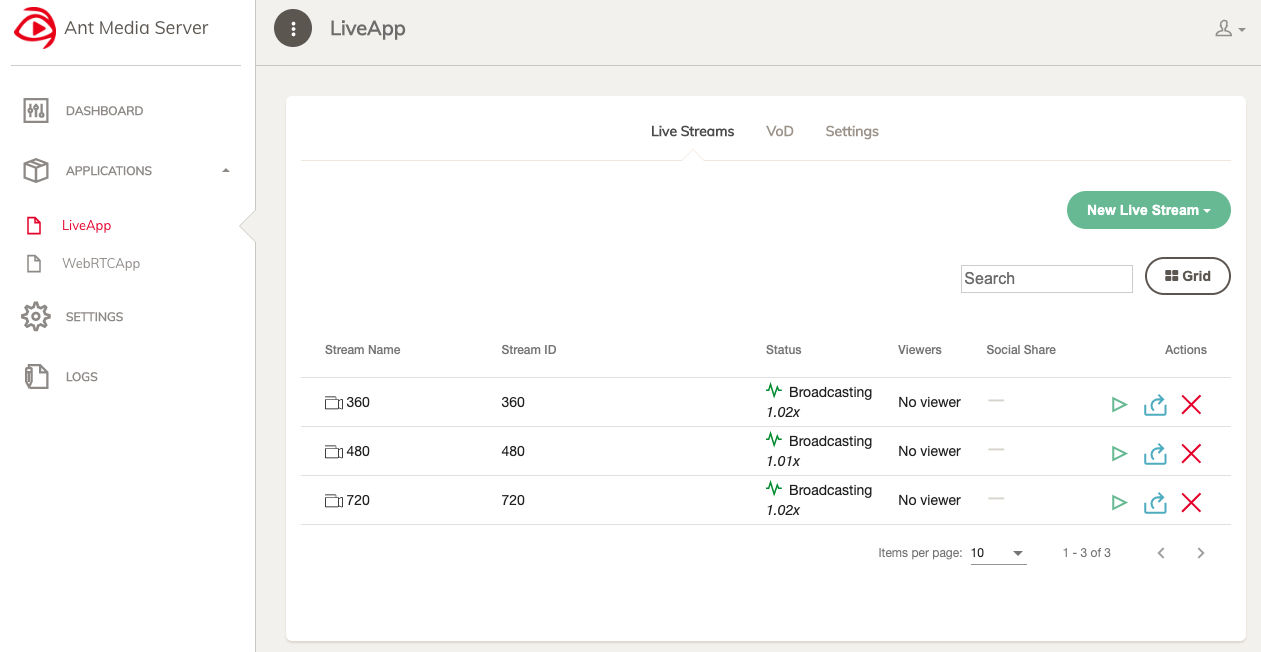Click the Ant Media Server logo
This screenshot has width=1261, height=652.
point(34,28)
